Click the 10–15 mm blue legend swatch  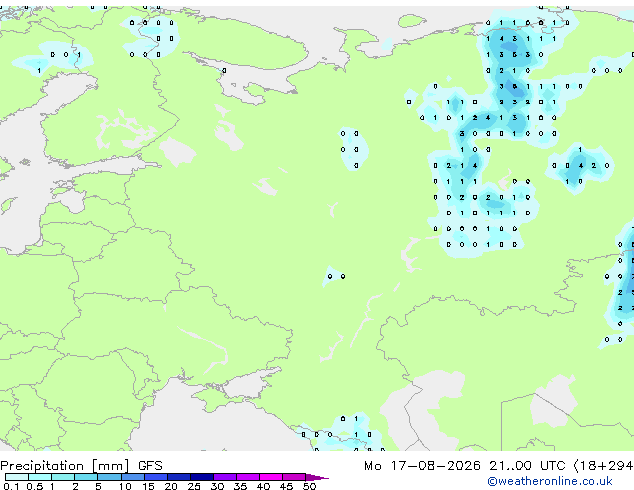pyautogui.click(x=132, y=477)
